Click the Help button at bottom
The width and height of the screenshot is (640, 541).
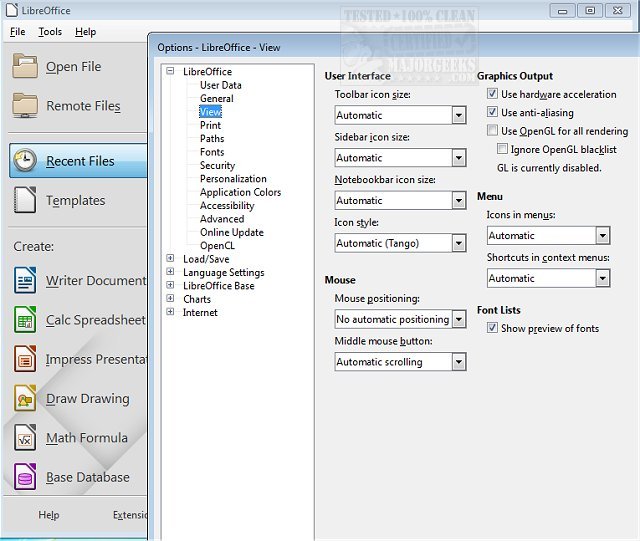pos(49,515)
